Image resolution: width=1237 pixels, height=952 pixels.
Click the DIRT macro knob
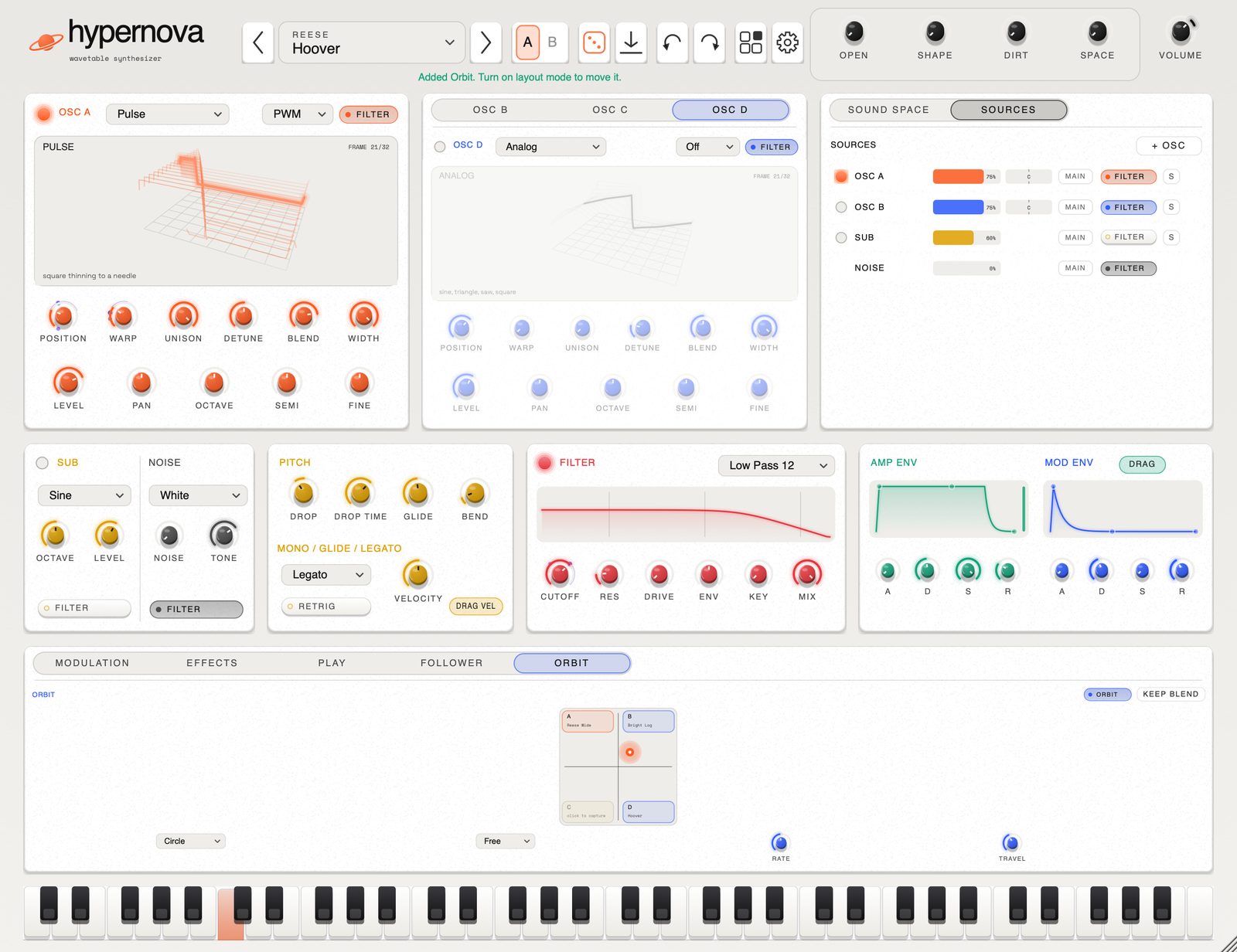(x=1016, y=32)
